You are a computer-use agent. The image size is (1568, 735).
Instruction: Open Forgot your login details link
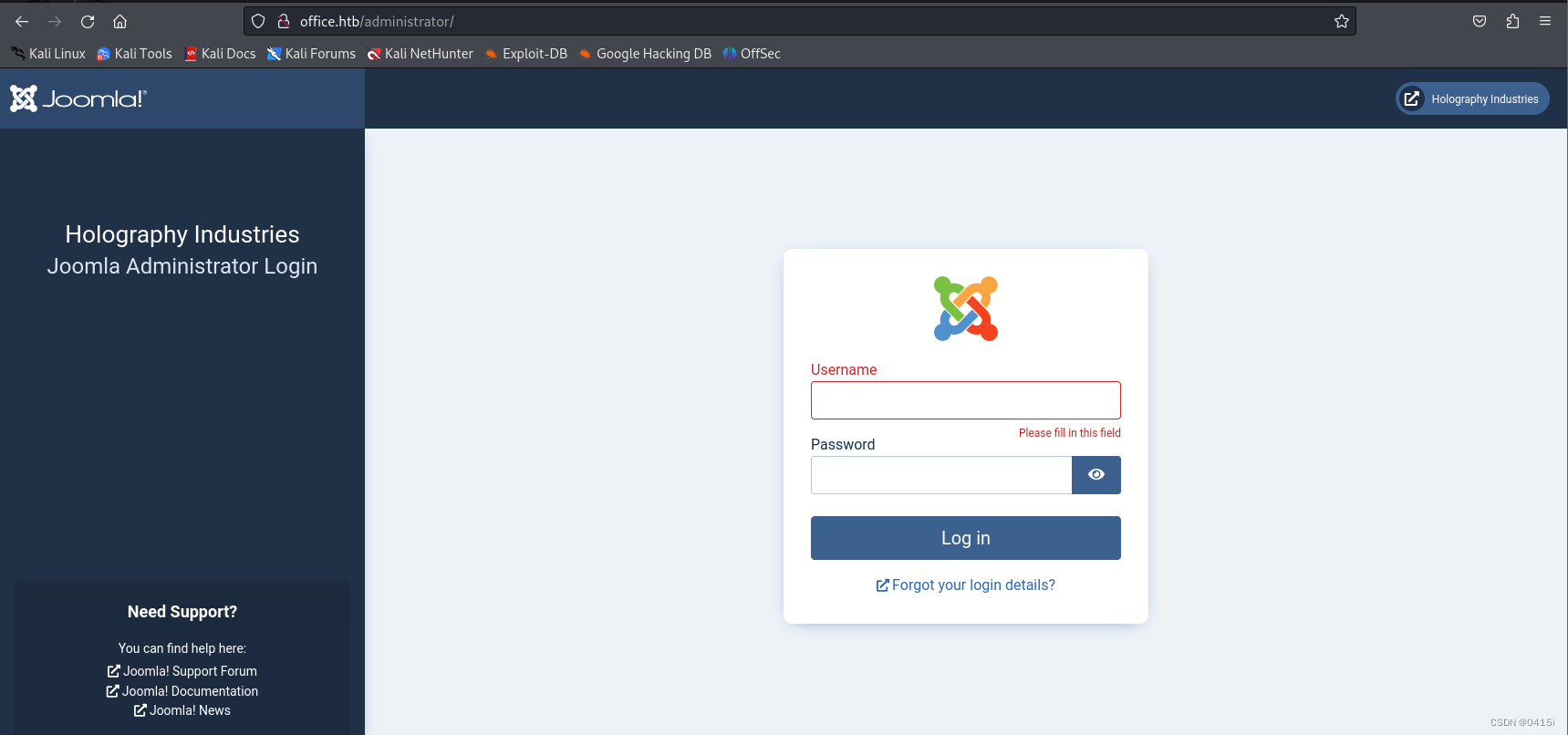pyautogui.click(x=966, y=585)
